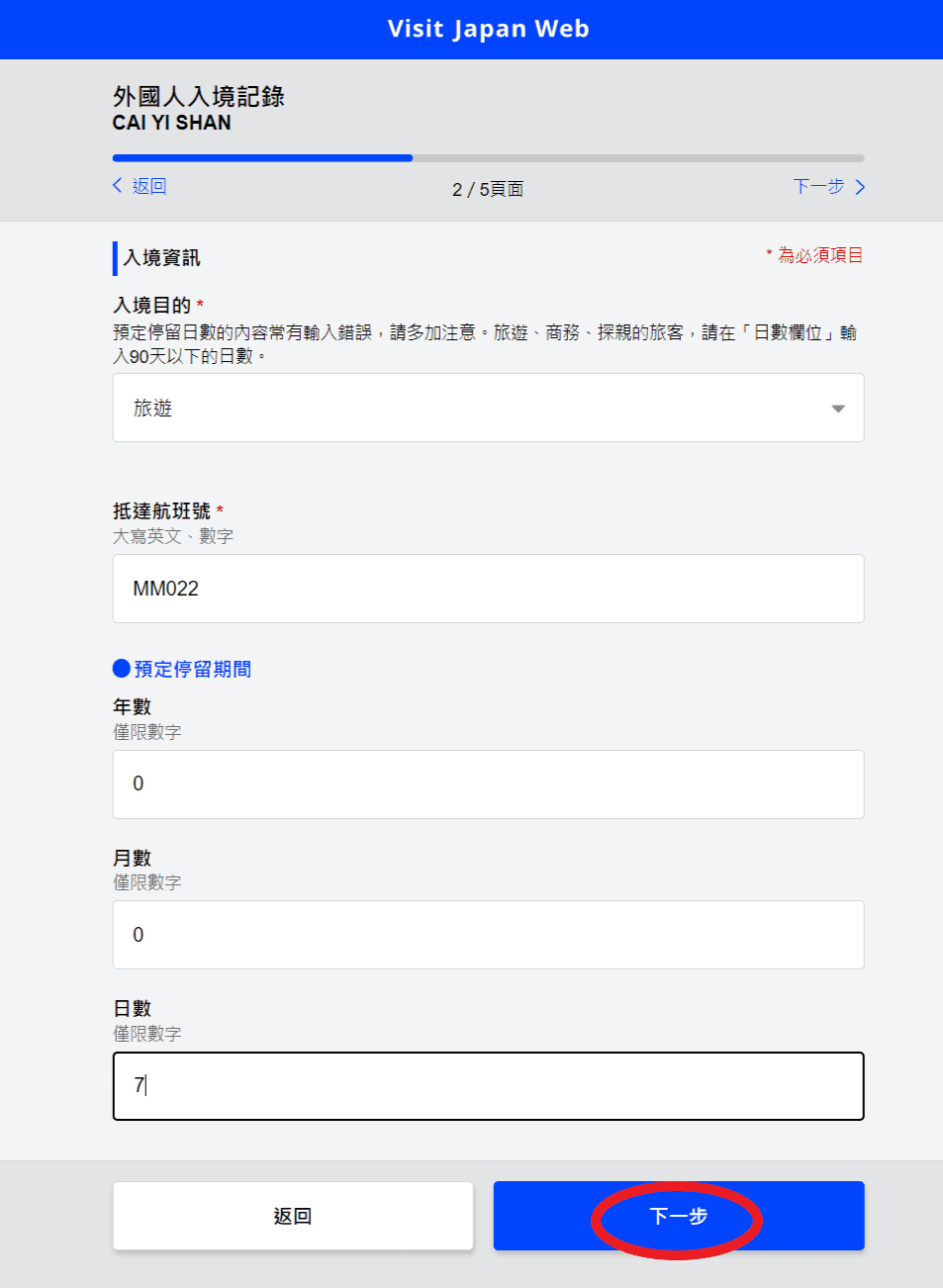The image size is (943, 1288).
Task: Click the 抵達航班號 field containing MM022
Action: 488,589
